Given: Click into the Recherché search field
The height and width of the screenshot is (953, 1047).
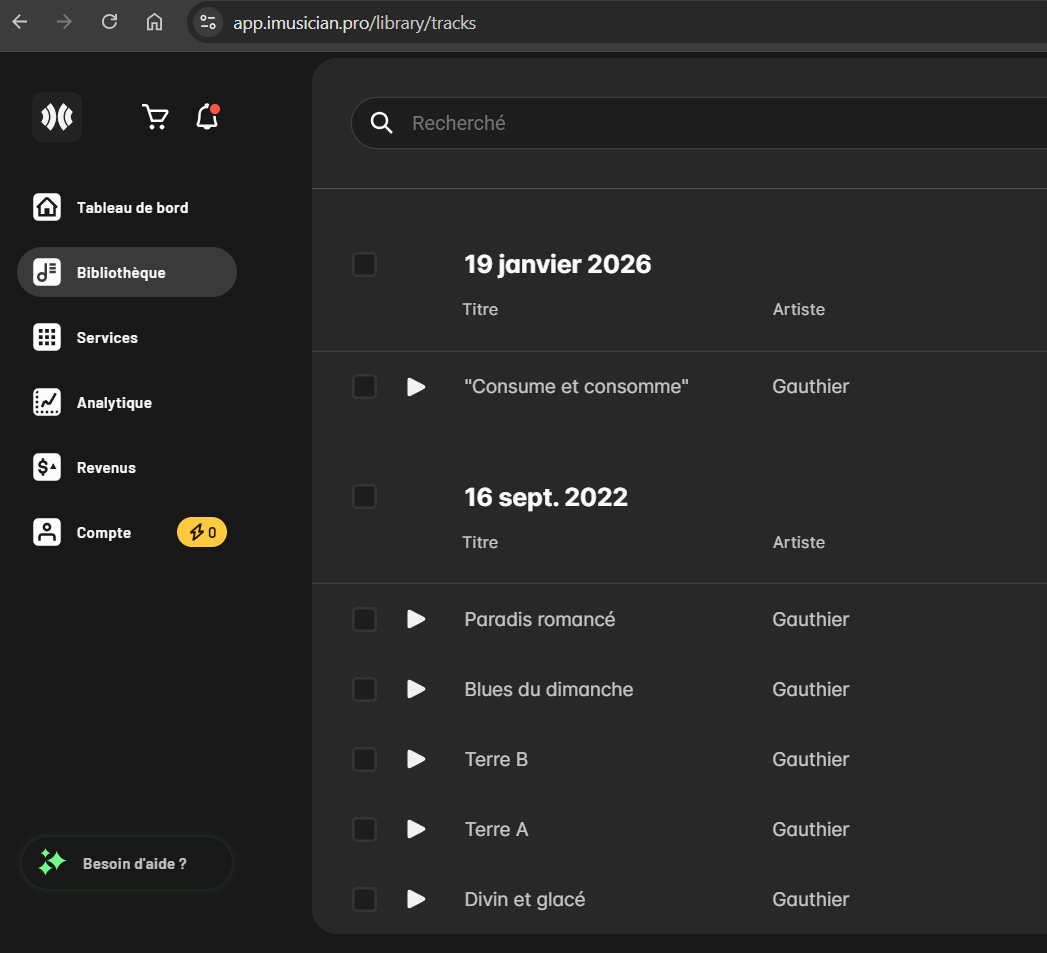Looking at the screenshot, I should [700, 123].
